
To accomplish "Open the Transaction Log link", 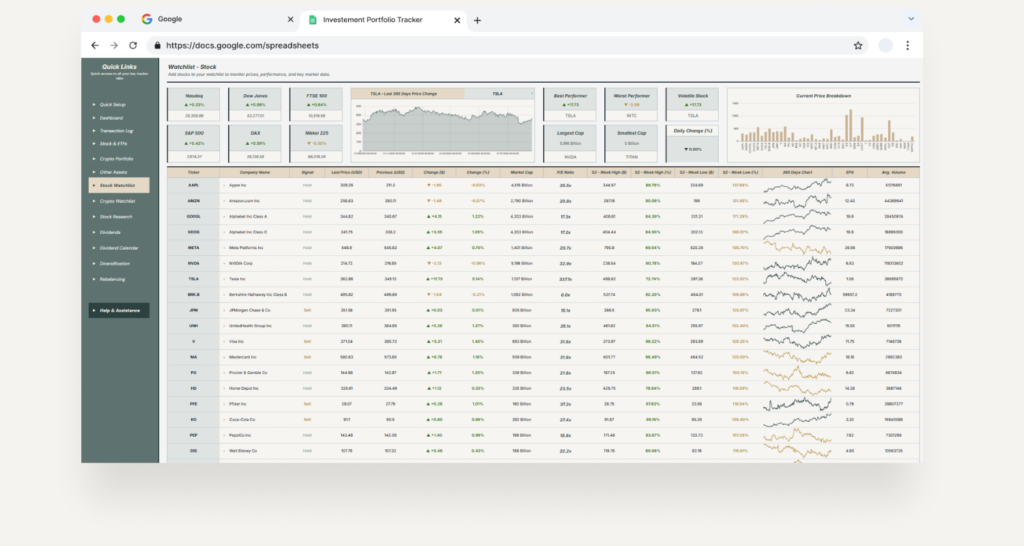I will [116, 131].
